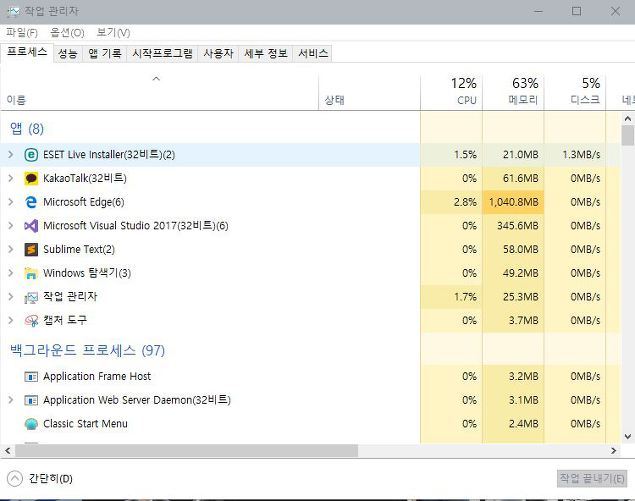Click the Sublime Text icon

(x=31, y=249)
